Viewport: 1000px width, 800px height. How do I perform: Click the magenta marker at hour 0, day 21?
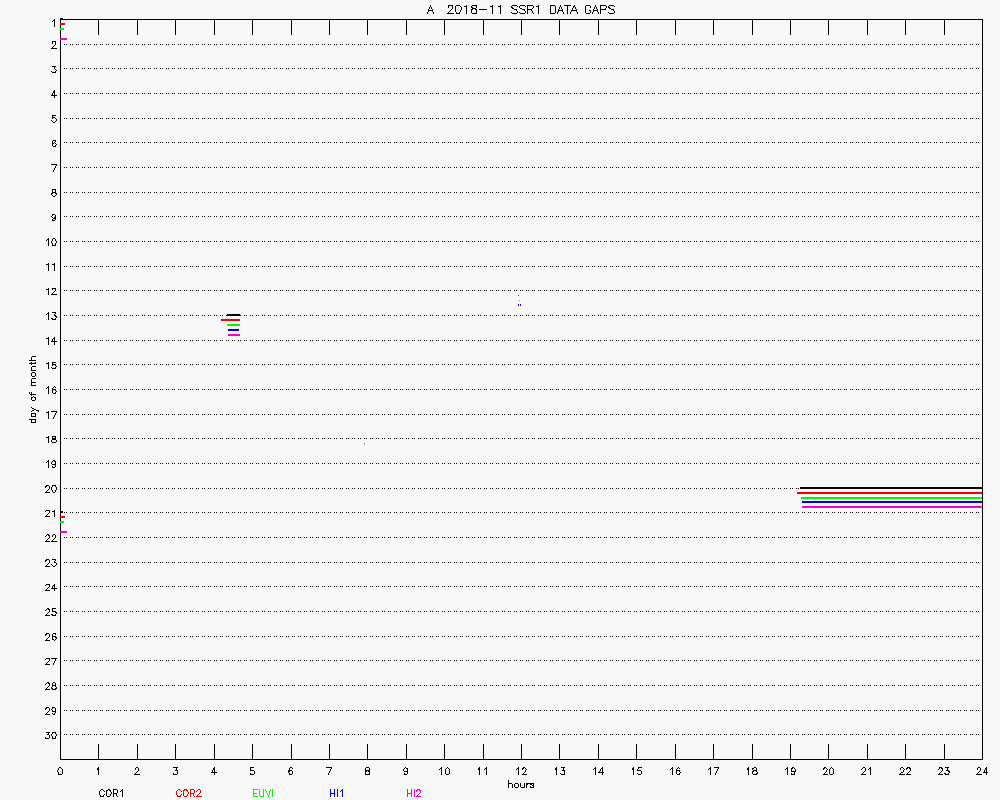64,532
